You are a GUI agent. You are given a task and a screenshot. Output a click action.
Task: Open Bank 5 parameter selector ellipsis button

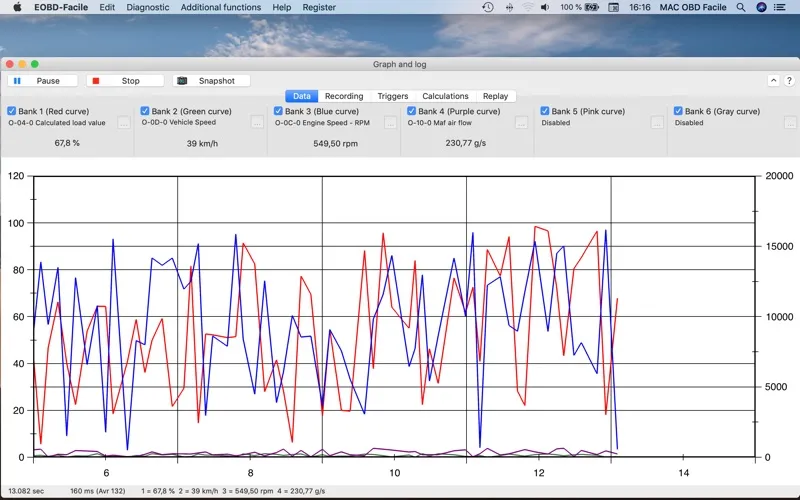tap(657, 123)
